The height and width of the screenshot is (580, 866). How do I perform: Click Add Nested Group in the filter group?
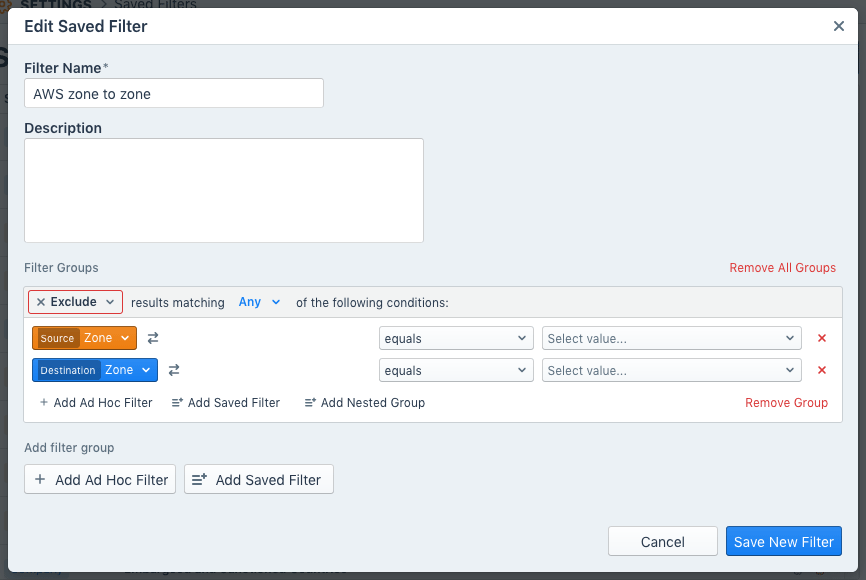(x=364, y=403)
